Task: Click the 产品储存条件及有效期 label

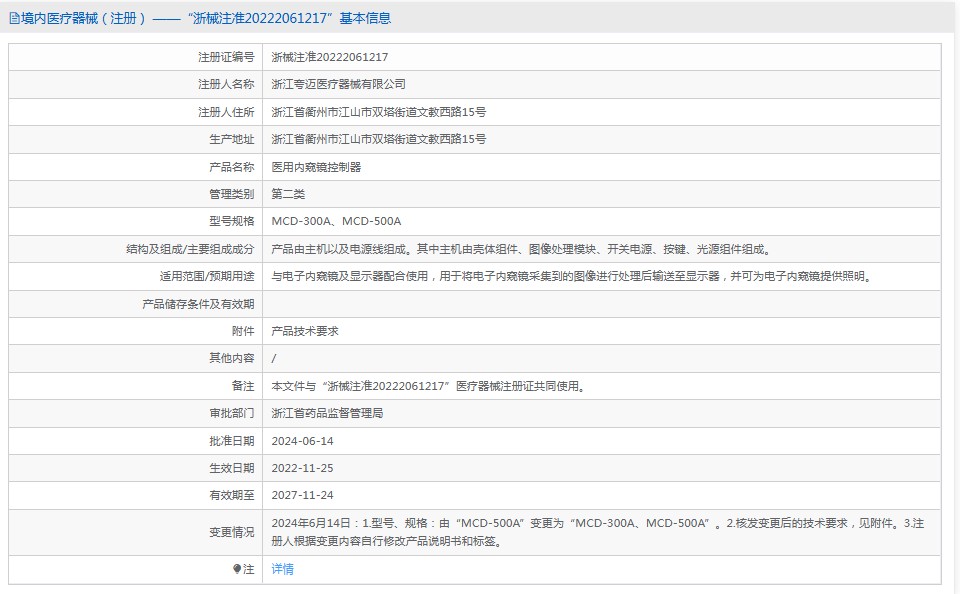Action: coord(198,304)
